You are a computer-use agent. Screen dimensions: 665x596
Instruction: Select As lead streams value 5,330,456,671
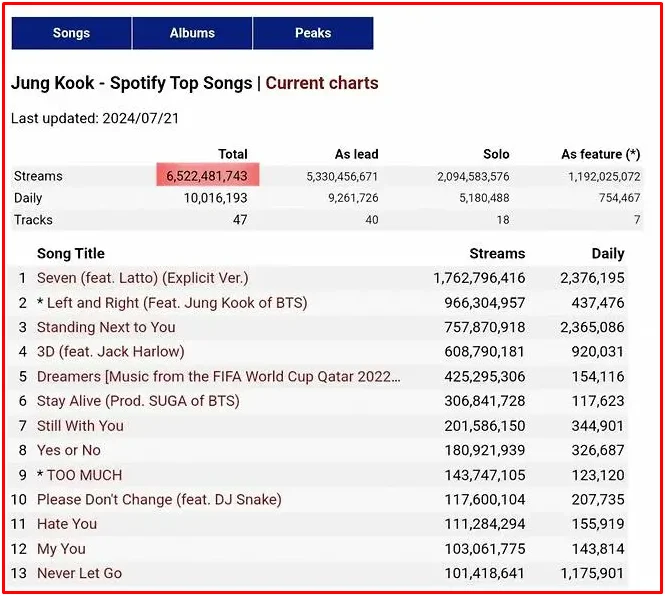click(x=342, y=176)
